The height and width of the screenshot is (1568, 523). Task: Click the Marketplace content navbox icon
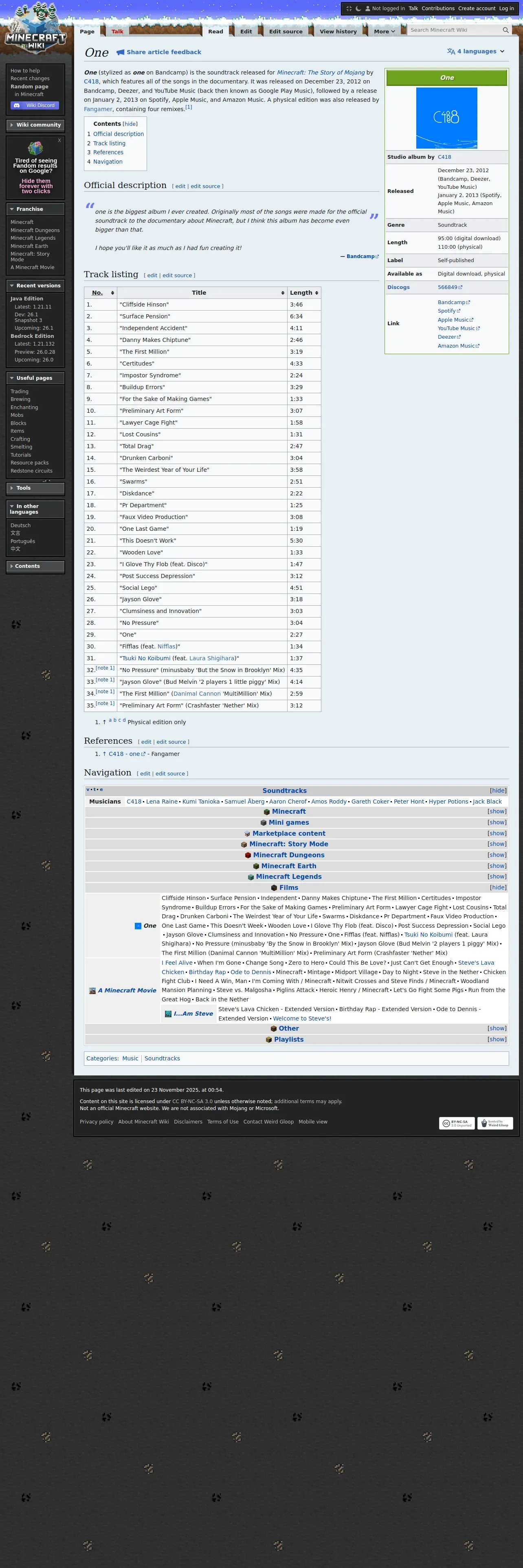[247, 834]
